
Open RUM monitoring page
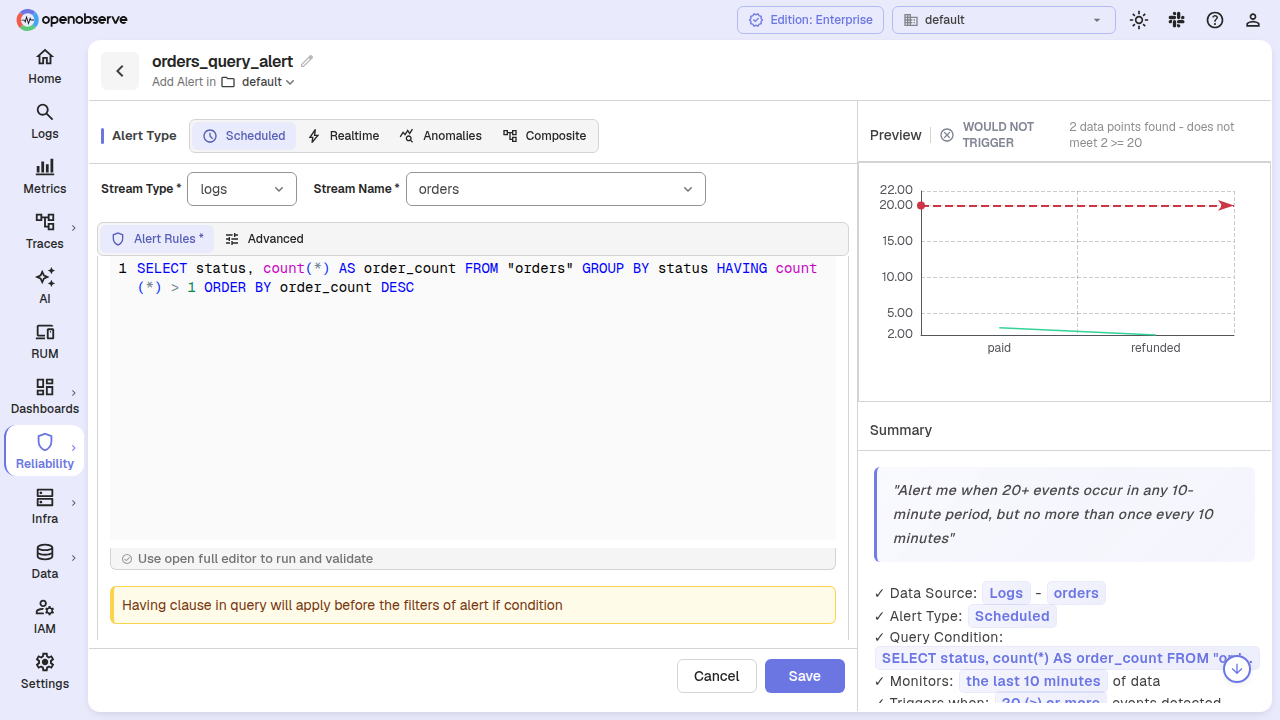pyautogui.click(x=44, y=342)
